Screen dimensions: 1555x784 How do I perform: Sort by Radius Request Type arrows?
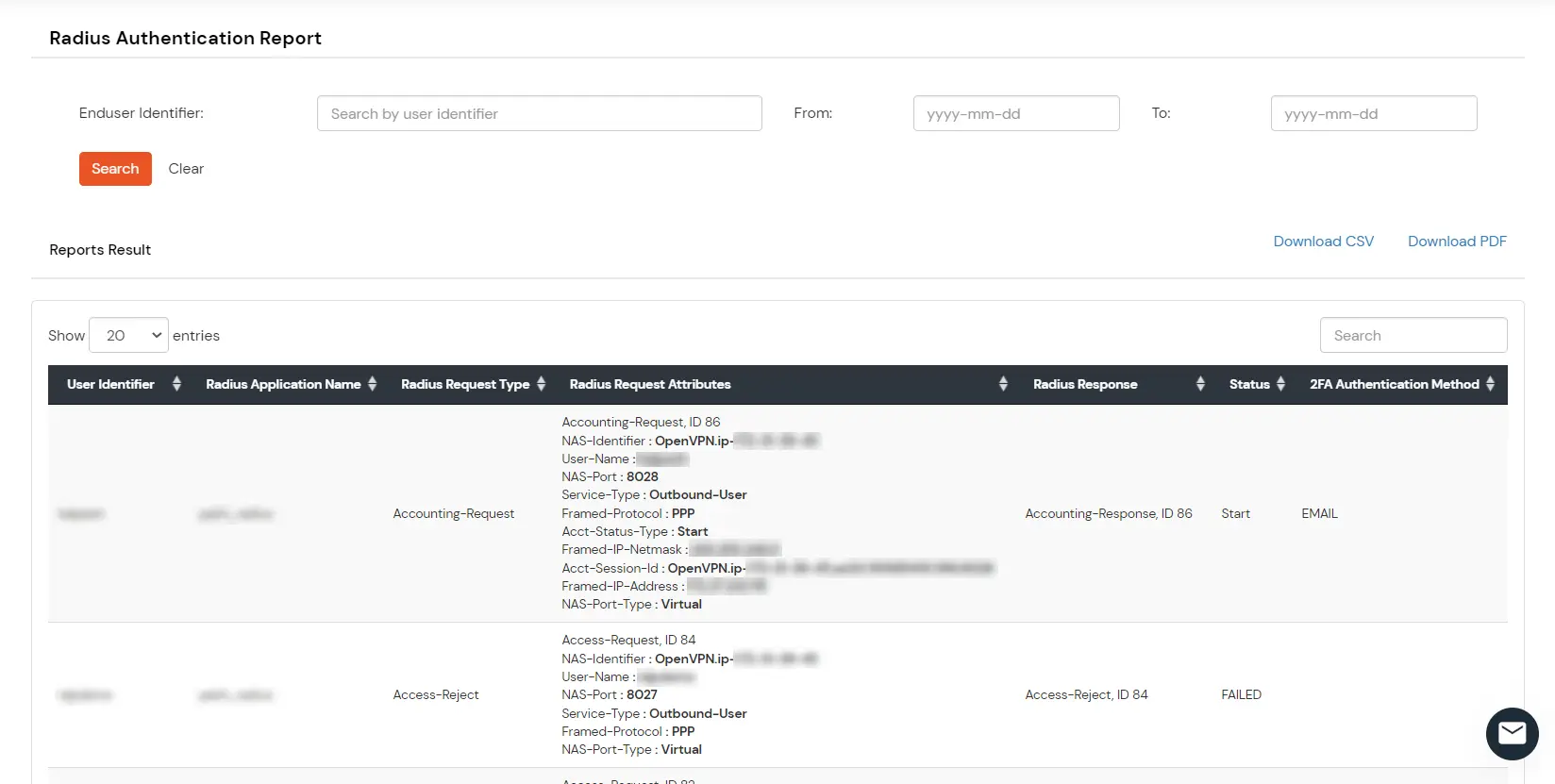pyautogui.click(x=542, y=384)
